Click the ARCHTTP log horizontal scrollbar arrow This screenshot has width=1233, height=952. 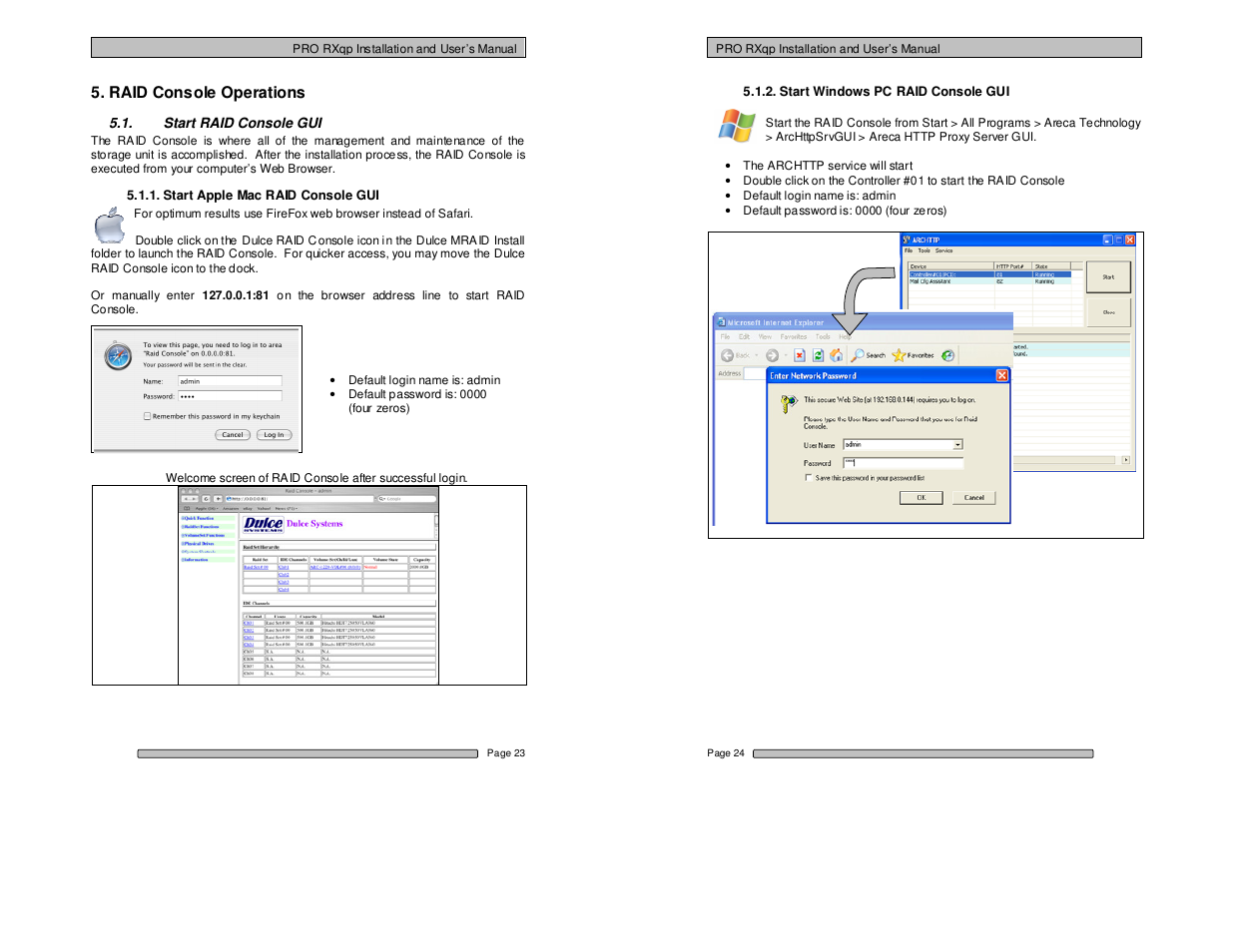tap(1126, 460)
